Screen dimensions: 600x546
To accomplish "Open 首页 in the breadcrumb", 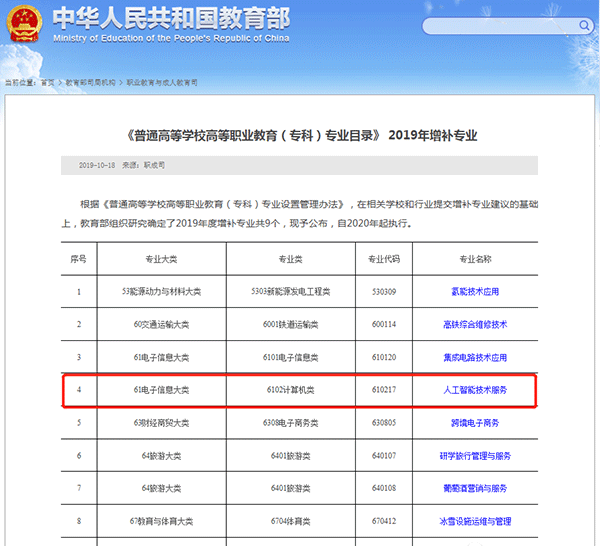I will pos(47,82).
